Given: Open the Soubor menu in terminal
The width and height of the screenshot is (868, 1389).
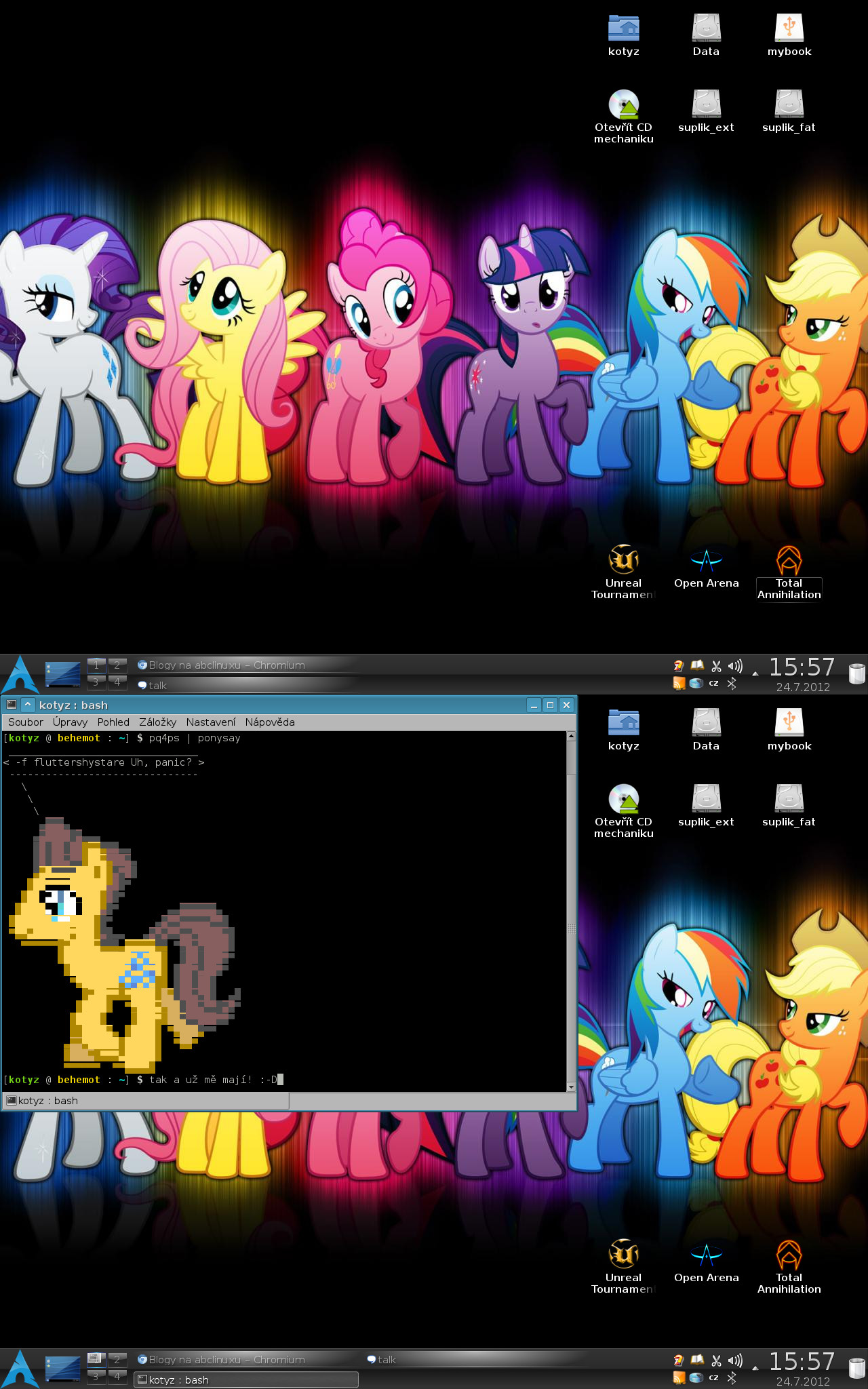Looking at the screenshot, I should pos(26,722).
